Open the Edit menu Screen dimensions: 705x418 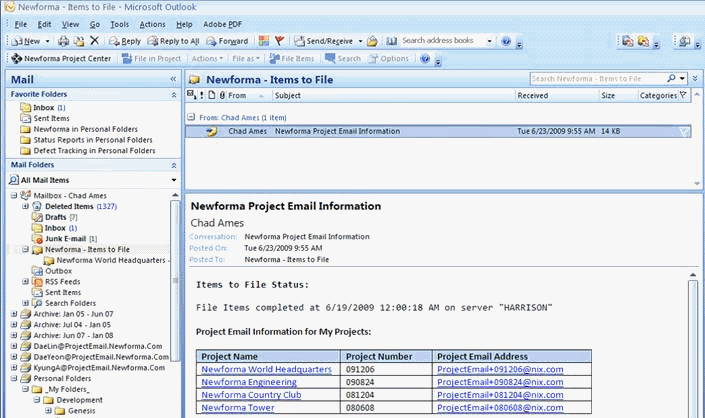point(44,24)
